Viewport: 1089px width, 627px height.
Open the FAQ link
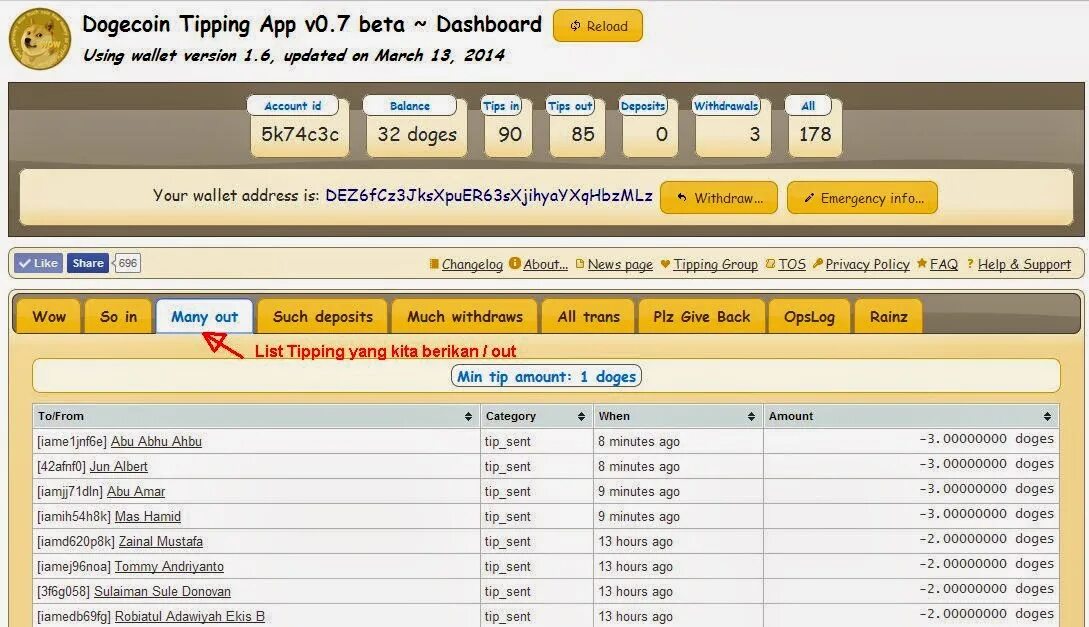(944, 265)
